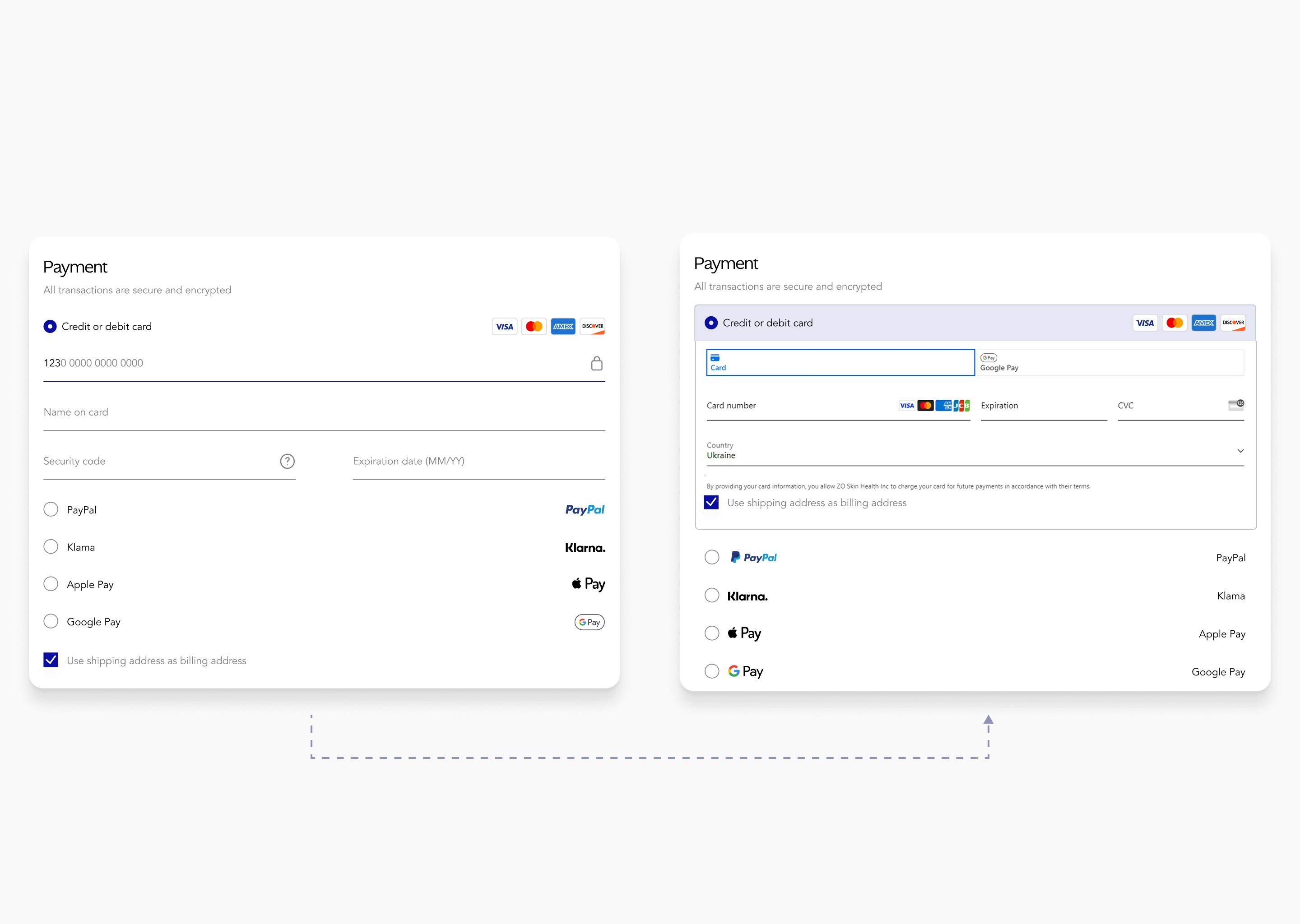This screenshot has width=1300, height=924.
Task: Toggle billing address checkbox in right panel
Action: 711,503
